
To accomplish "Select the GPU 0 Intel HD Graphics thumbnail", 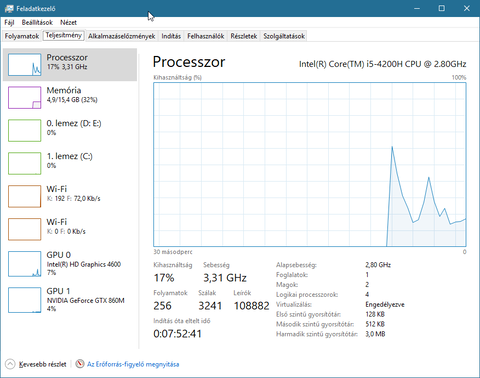I will [x=25, y=264].
